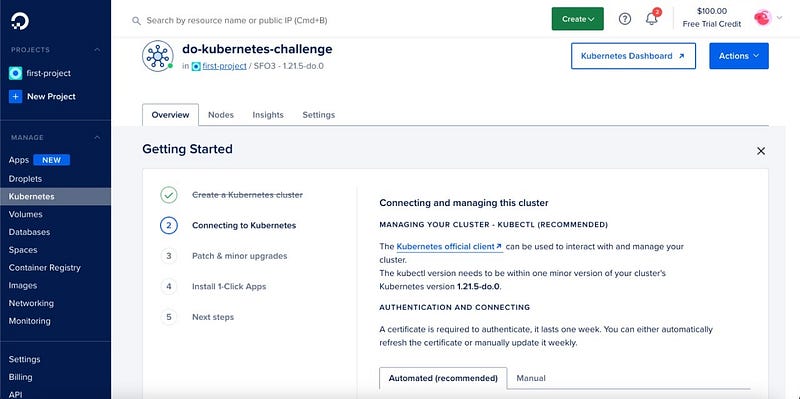Open Container Registry in sidebar

click(x=44, y=268)
